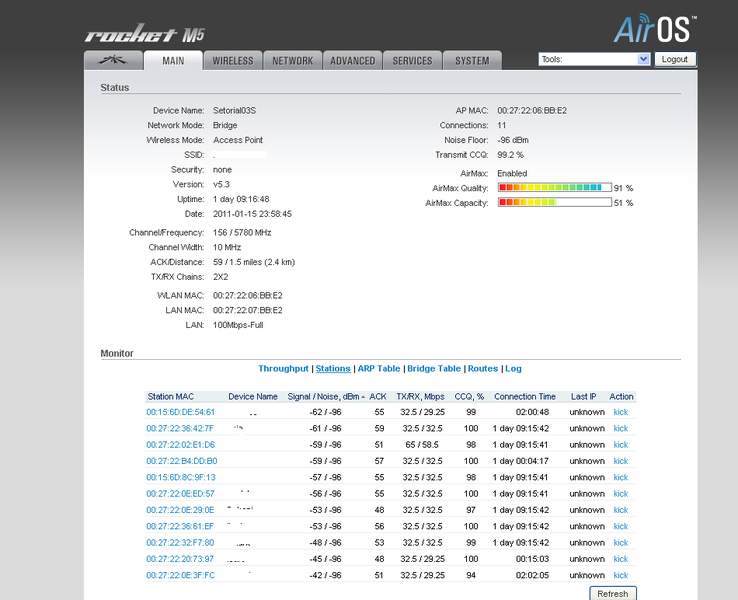Image resolution: width=738 pixels, height=600 pixels.
Task: Open station 00:27:22:32:F7:80
Action: [180, 543]
